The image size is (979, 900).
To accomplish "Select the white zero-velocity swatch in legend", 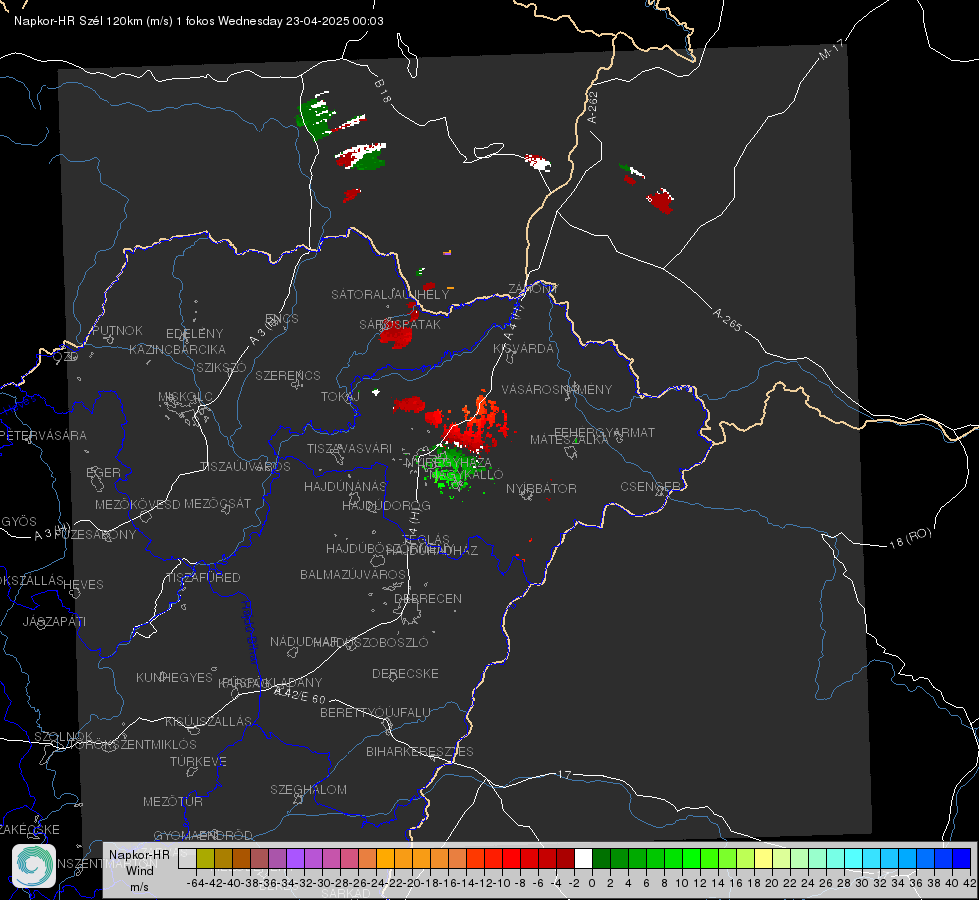I will (583, 858).
